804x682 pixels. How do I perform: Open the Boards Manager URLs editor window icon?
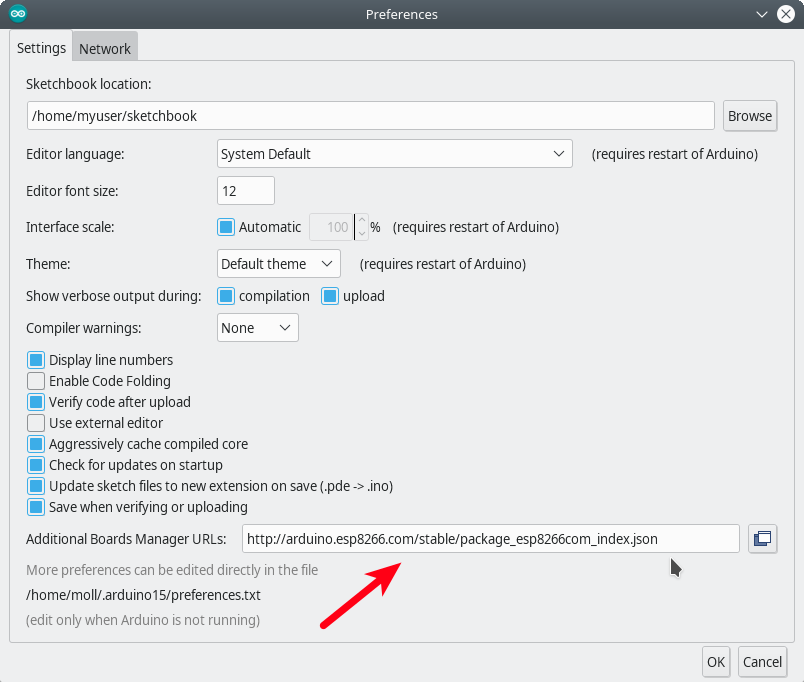(x=762, y=538)
